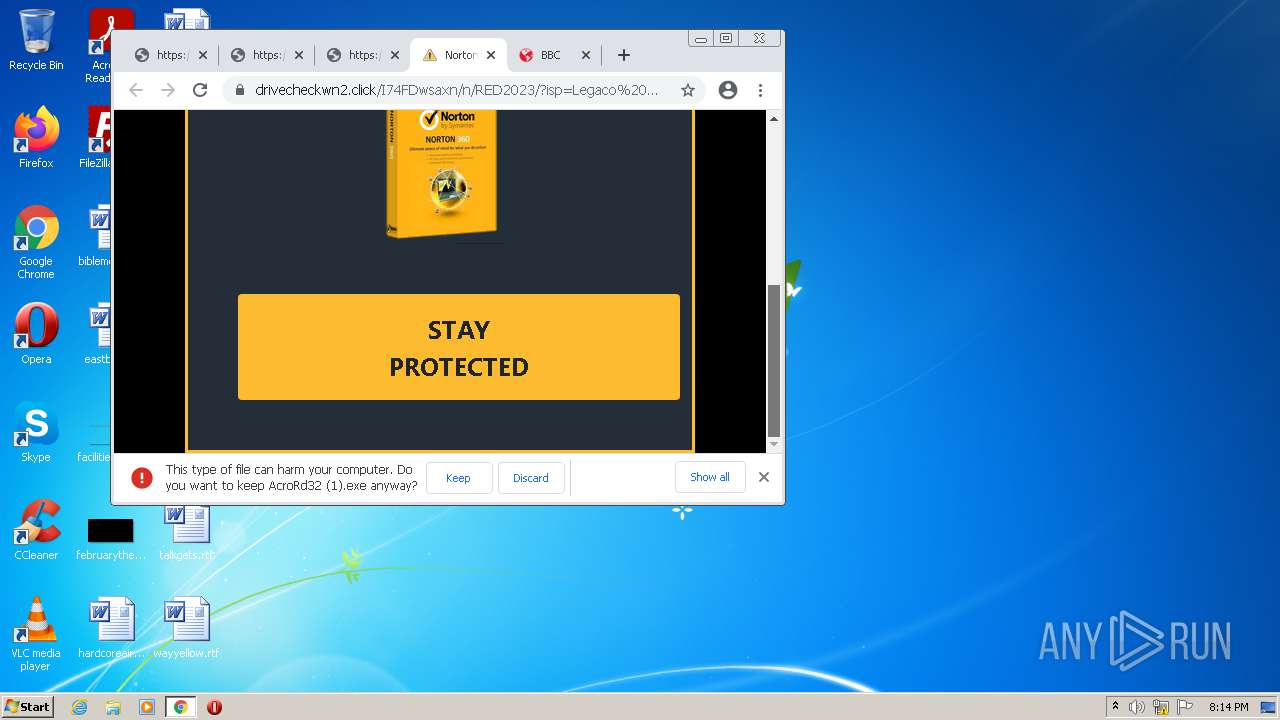Viewport: 1280px width, 720px height.
Task: Click the address bar URL
Action: 457,90
